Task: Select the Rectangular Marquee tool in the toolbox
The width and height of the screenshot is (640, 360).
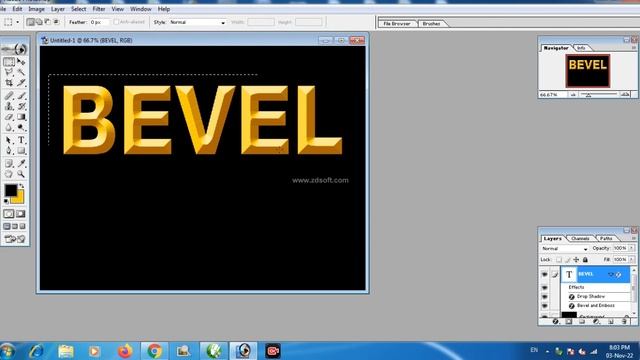Action: tap(9, 62)
